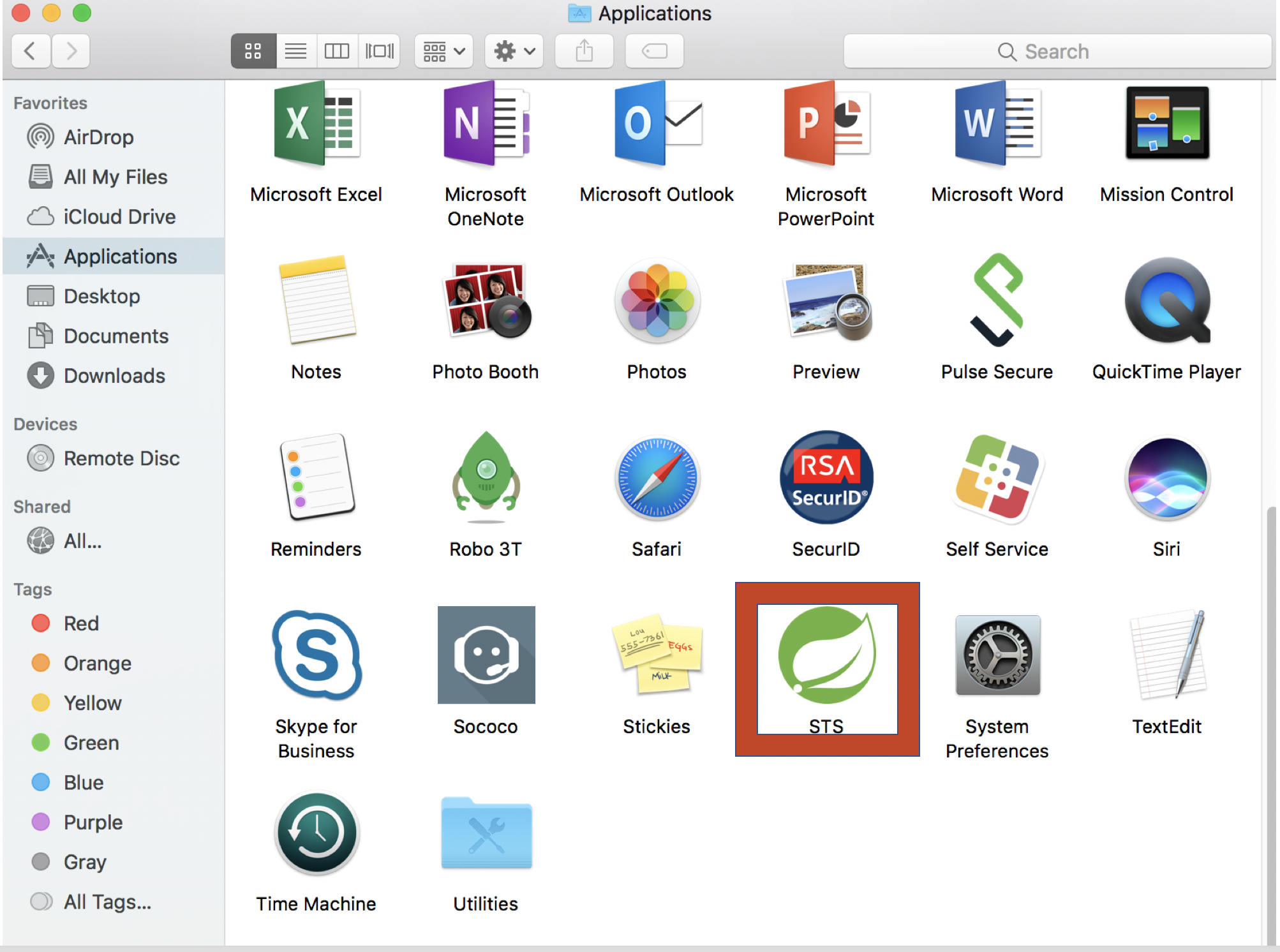The image size is (1280, 952).
Task: Open the arrange-by grouping dropdown
Action: point(444,51)
